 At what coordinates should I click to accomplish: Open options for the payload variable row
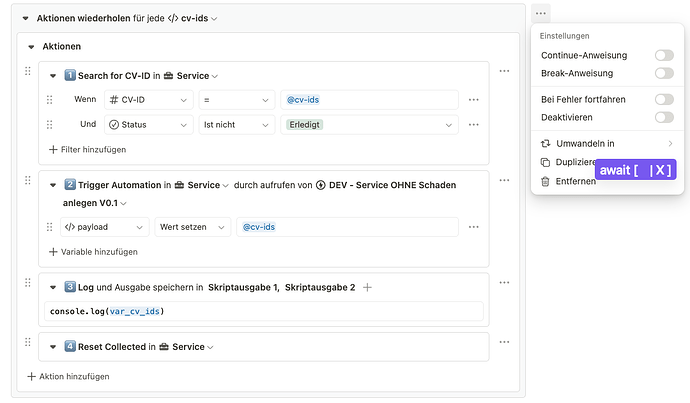click(x=474, y=227)
